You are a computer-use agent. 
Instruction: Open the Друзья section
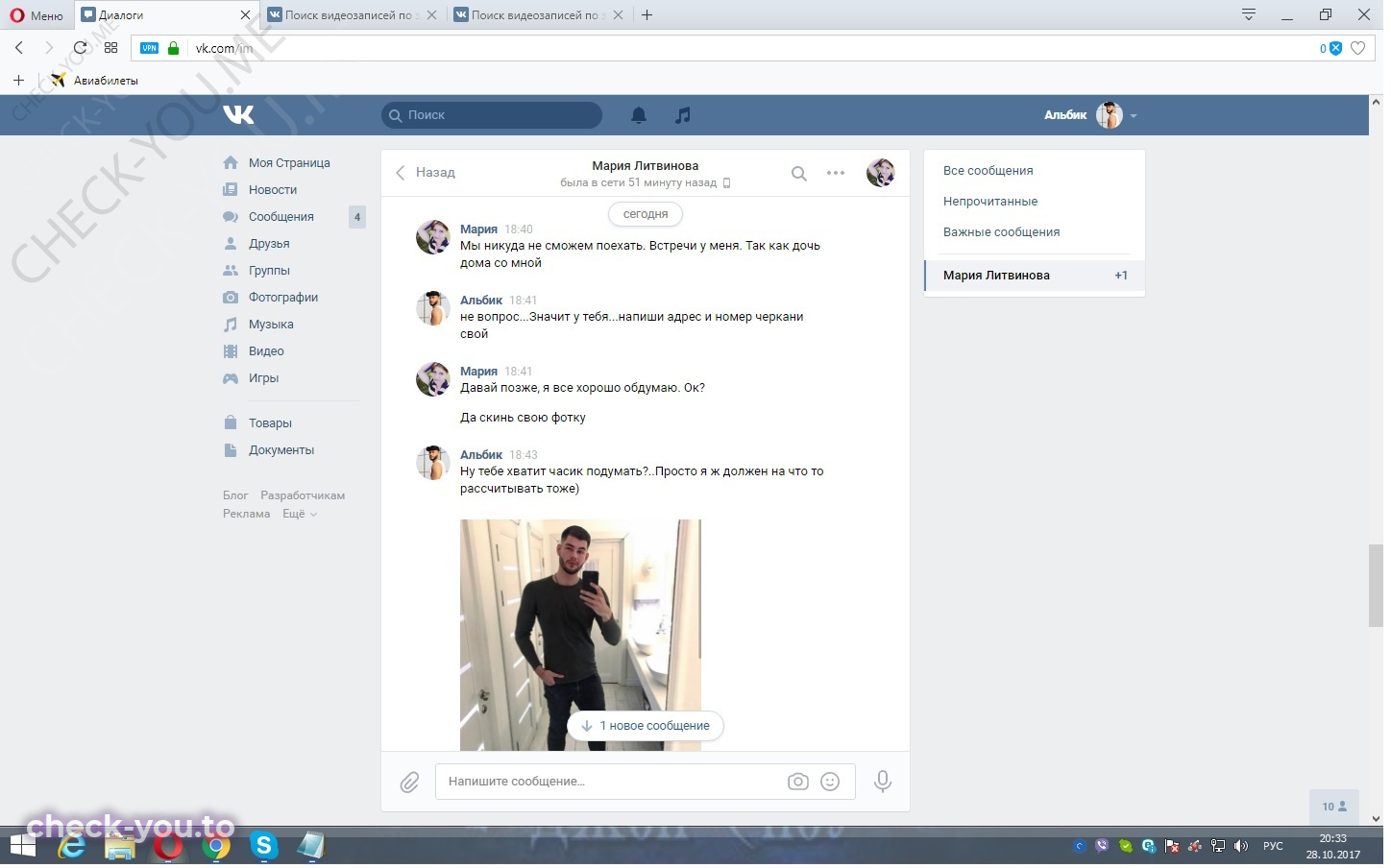(269, 244)
